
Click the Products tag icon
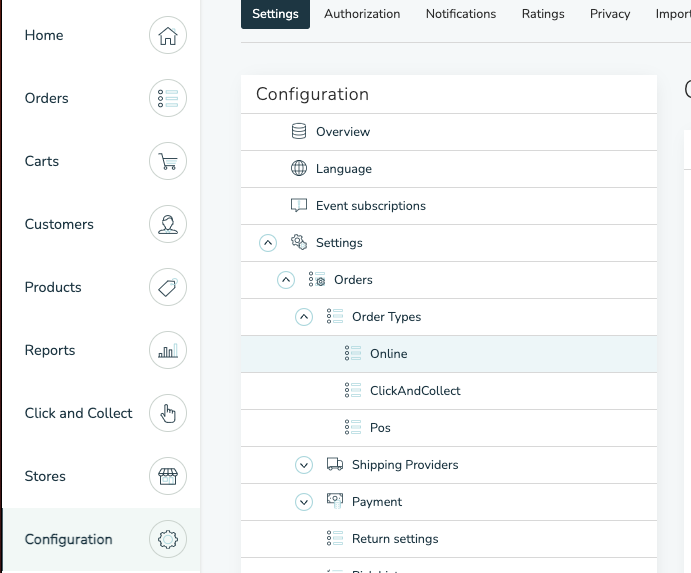coord(168,287)
